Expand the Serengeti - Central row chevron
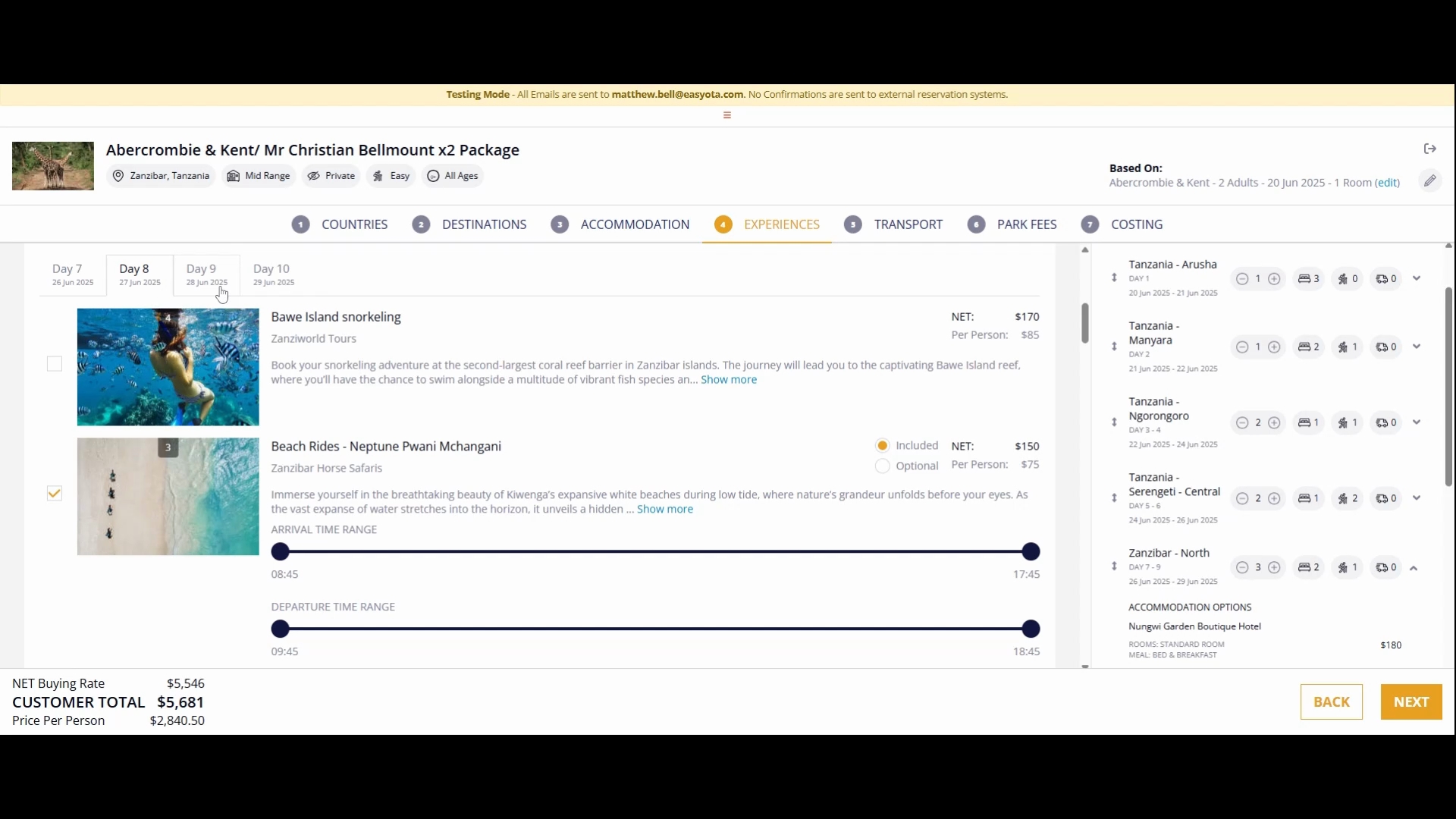This screenshot has height=819, width=1456. point(1416,498)
